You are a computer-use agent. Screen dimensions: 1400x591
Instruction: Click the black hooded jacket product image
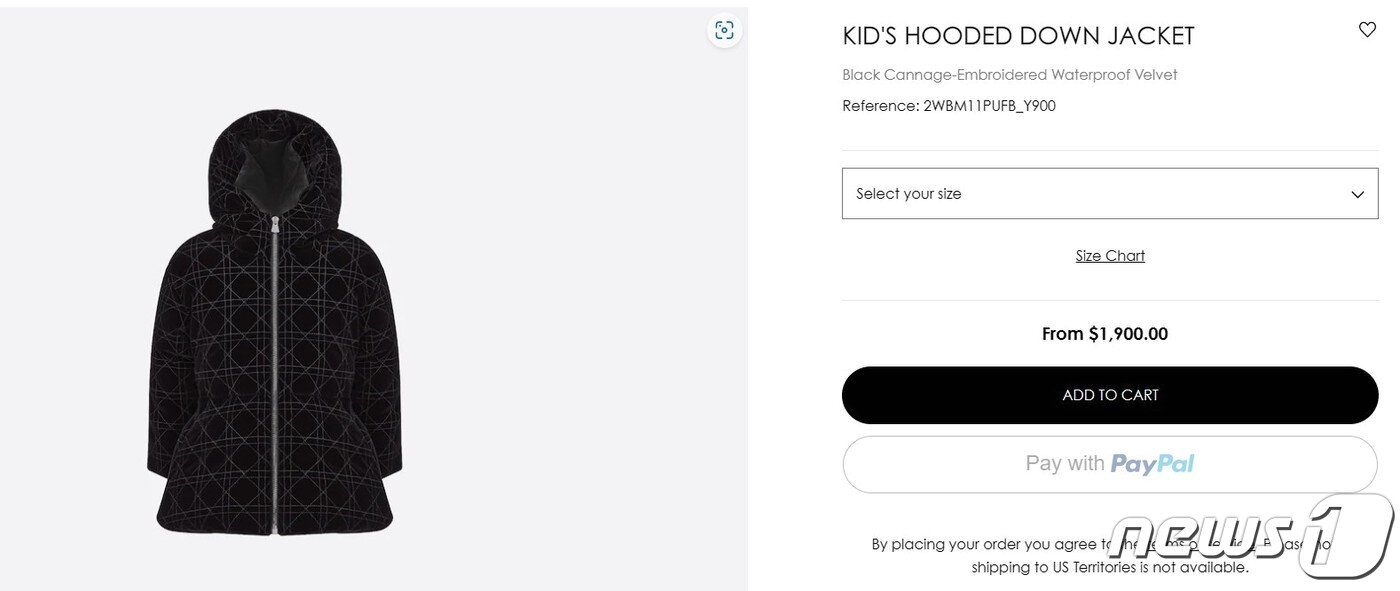275,323
